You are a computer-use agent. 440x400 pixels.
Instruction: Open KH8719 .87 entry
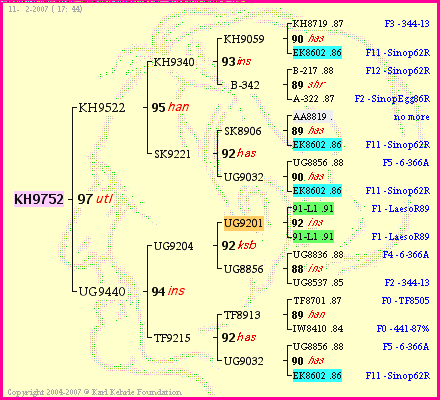(x=318, y=24)
